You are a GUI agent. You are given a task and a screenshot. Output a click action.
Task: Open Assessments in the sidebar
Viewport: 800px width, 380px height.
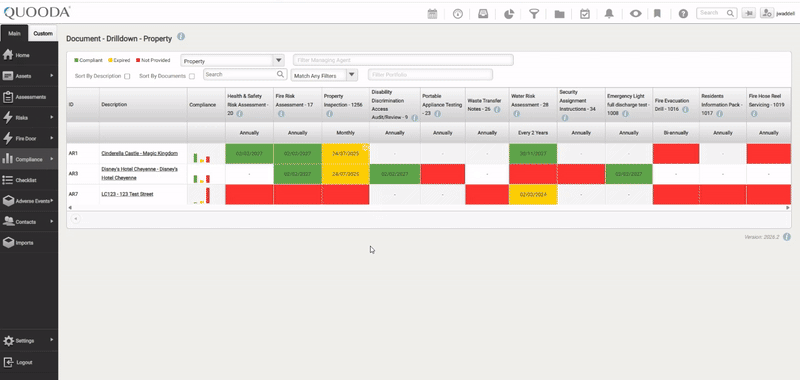pyautogui.click(x=29, y=97)
